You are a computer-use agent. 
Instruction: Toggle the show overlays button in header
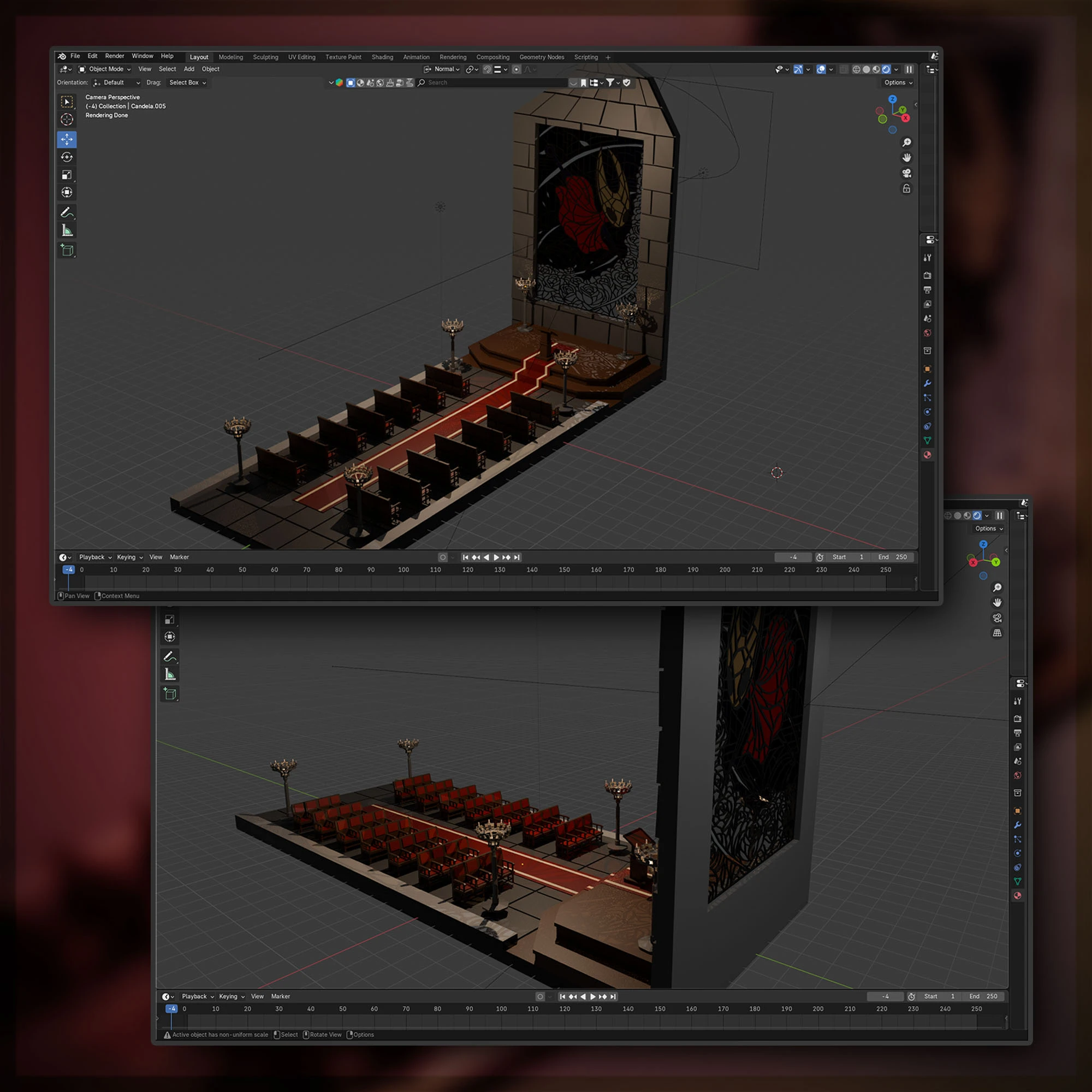[x=821, y=69]
